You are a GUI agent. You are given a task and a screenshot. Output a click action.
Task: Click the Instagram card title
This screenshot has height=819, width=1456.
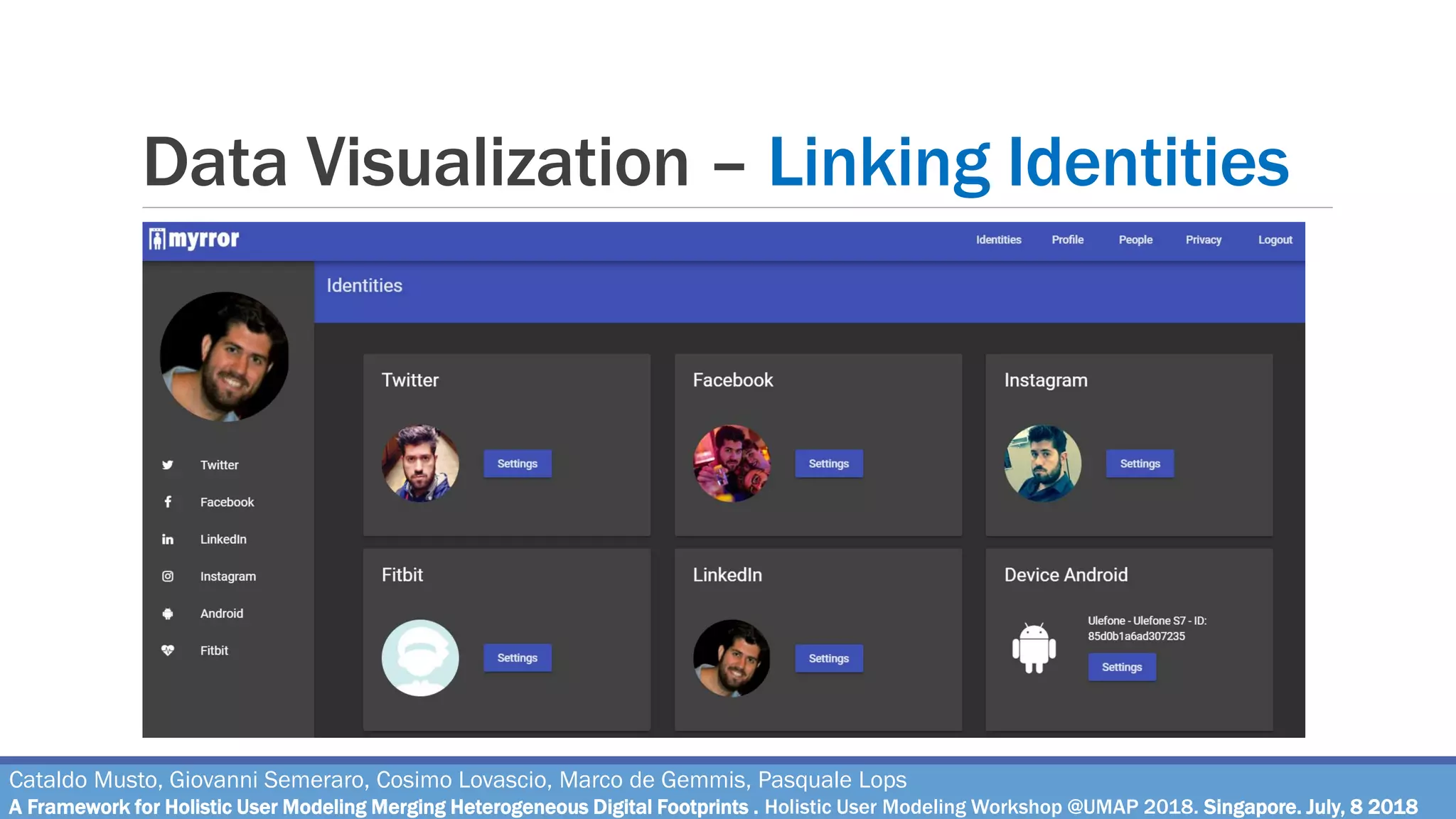(x=1046, y=380)
